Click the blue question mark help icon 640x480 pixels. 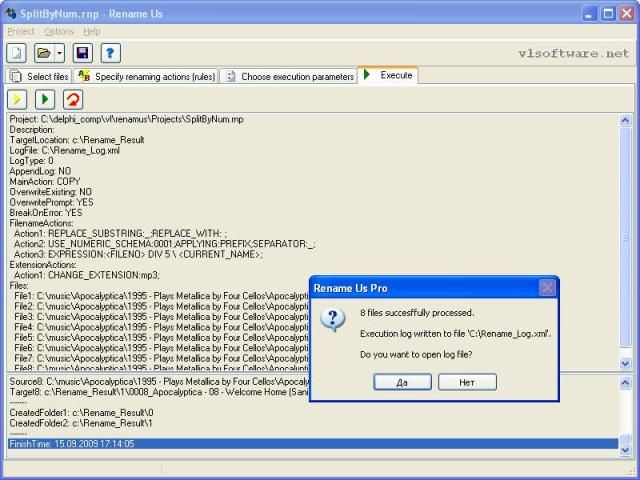pyautogui.click(x=109, y=53)
